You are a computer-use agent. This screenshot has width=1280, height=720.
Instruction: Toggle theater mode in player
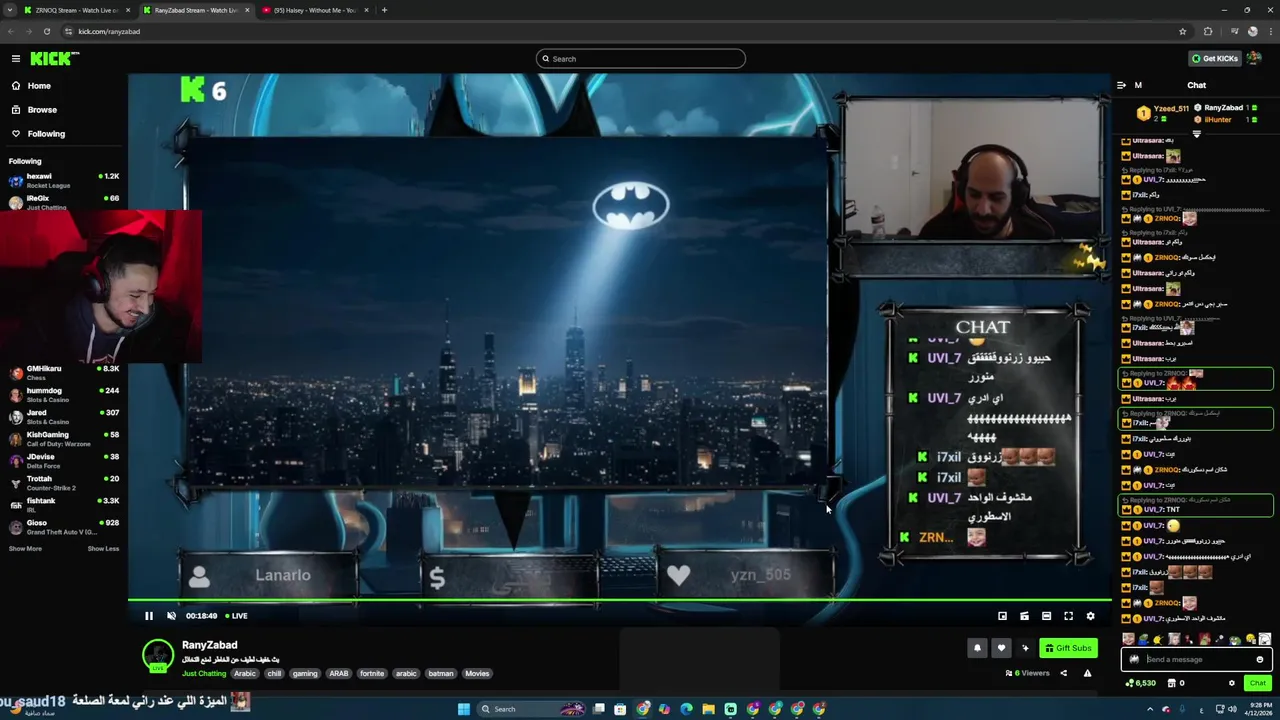[1046, 616]
